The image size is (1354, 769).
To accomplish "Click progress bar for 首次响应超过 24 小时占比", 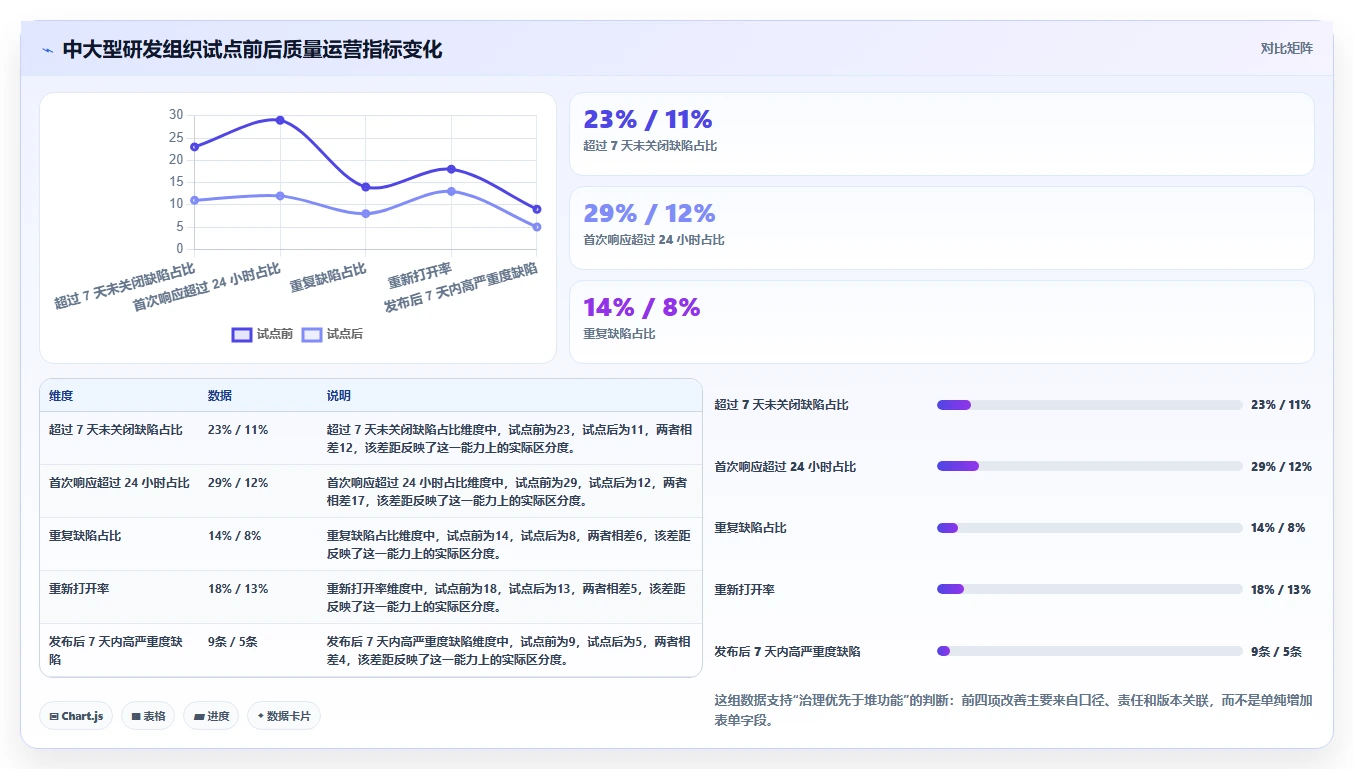I will click(1089, 466).
